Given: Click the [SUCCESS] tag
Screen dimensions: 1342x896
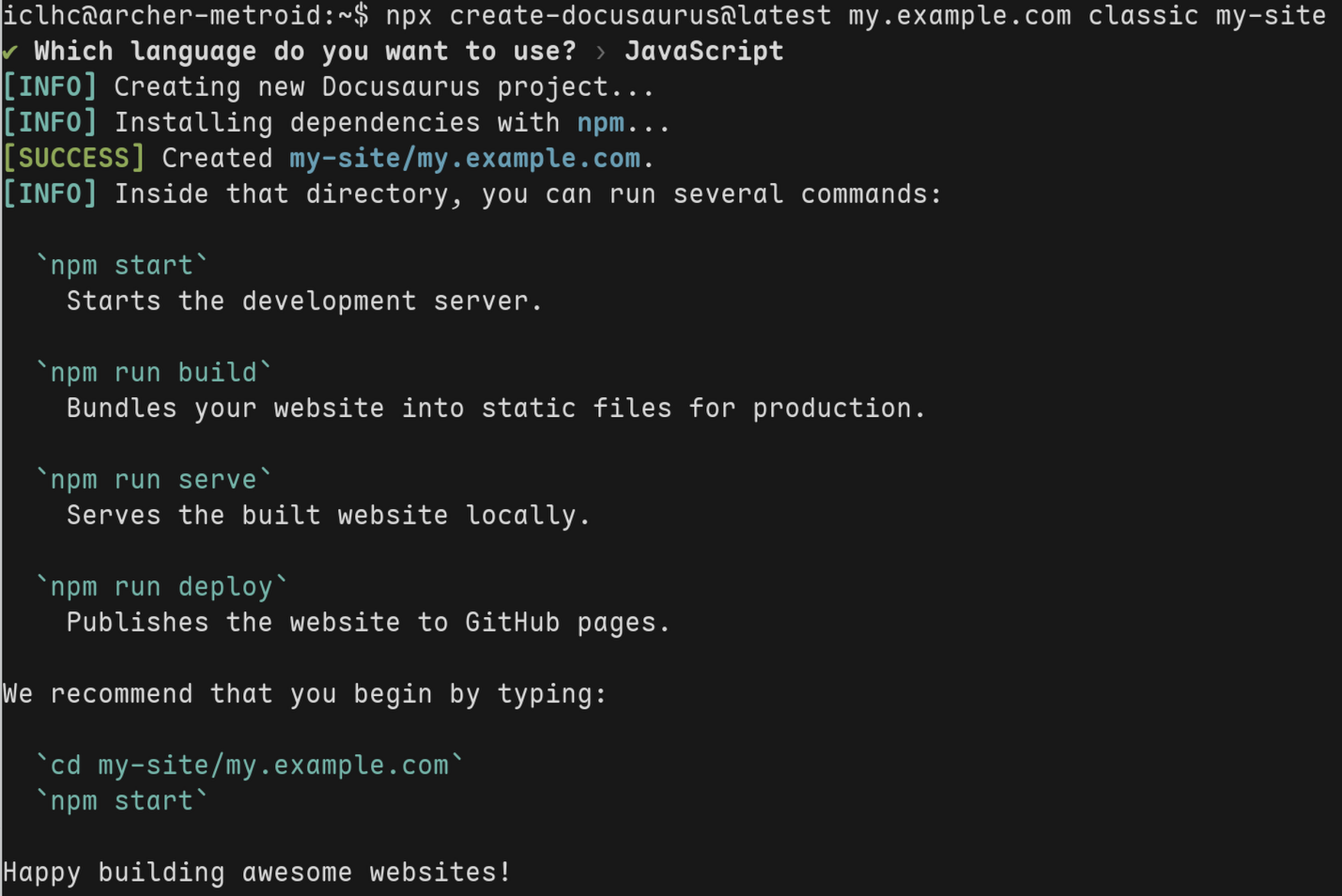Looking at the screenshot, I should click(x=74, y=159).
